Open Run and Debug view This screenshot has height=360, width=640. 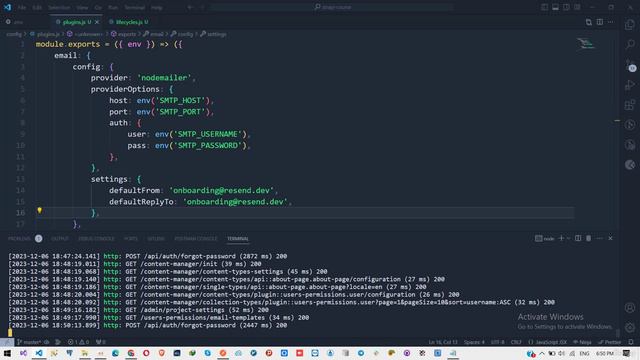[x=630, y=85]
